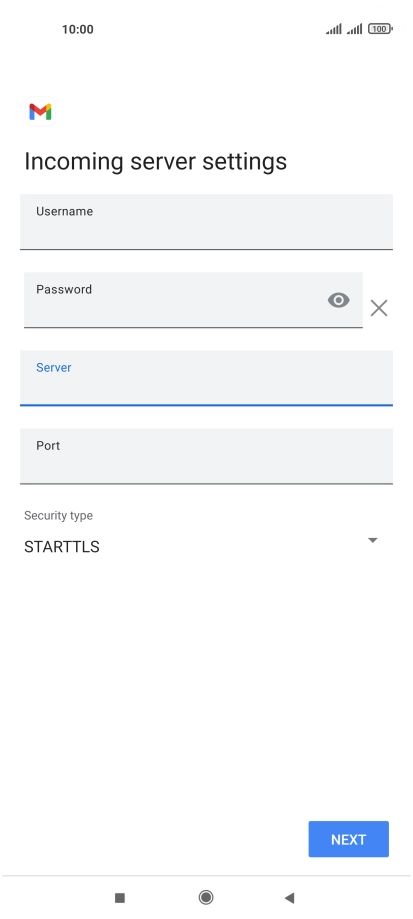Tap the blue Server field label
This screenshot has height=919, width=413.
pyautogui.click(x=54, y=367)
